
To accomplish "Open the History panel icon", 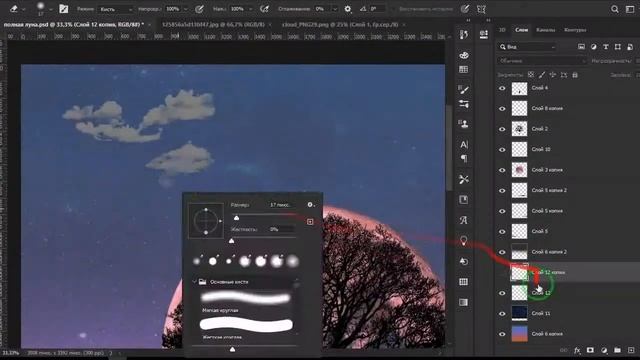I will click(x=464, y=35).
